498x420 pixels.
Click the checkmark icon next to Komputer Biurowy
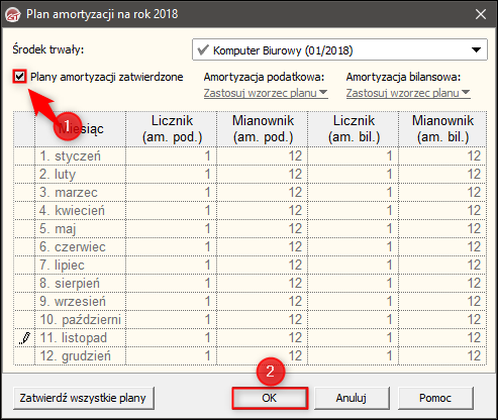coord(203,50)
